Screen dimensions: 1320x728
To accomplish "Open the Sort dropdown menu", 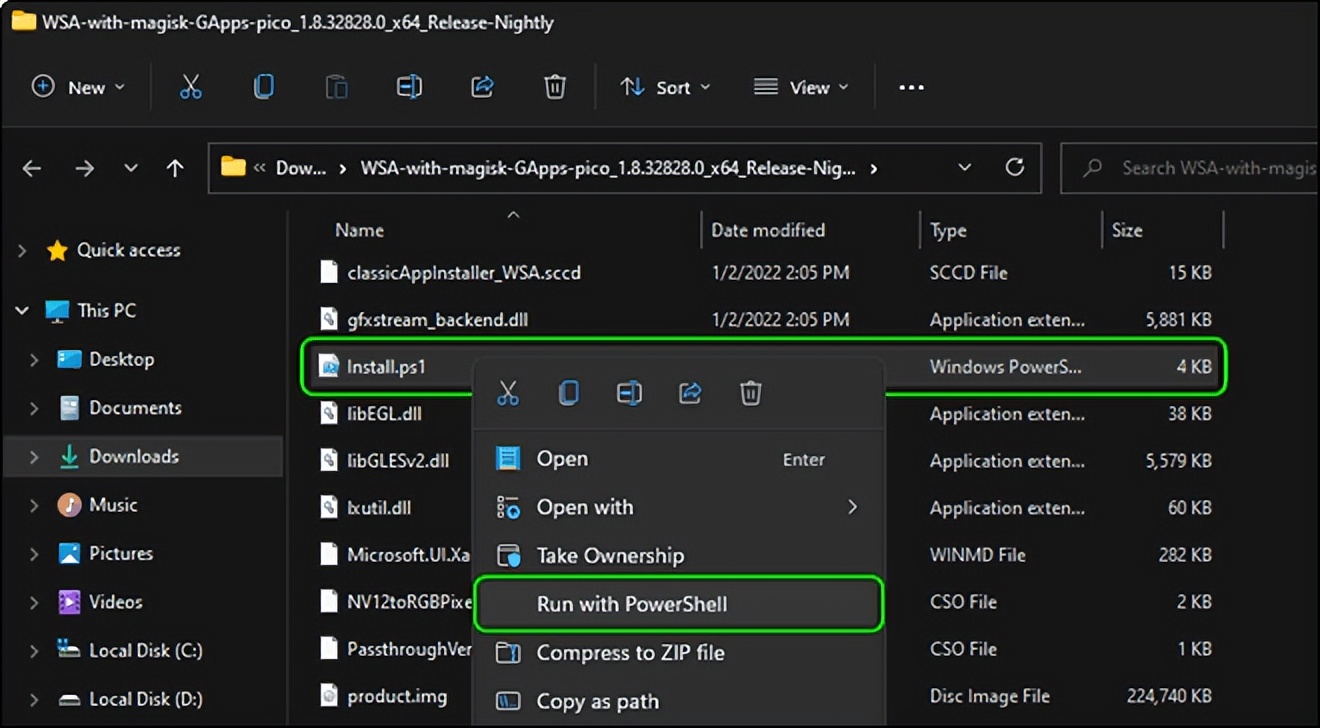I will pyautogui.click(x=665, y=87).
